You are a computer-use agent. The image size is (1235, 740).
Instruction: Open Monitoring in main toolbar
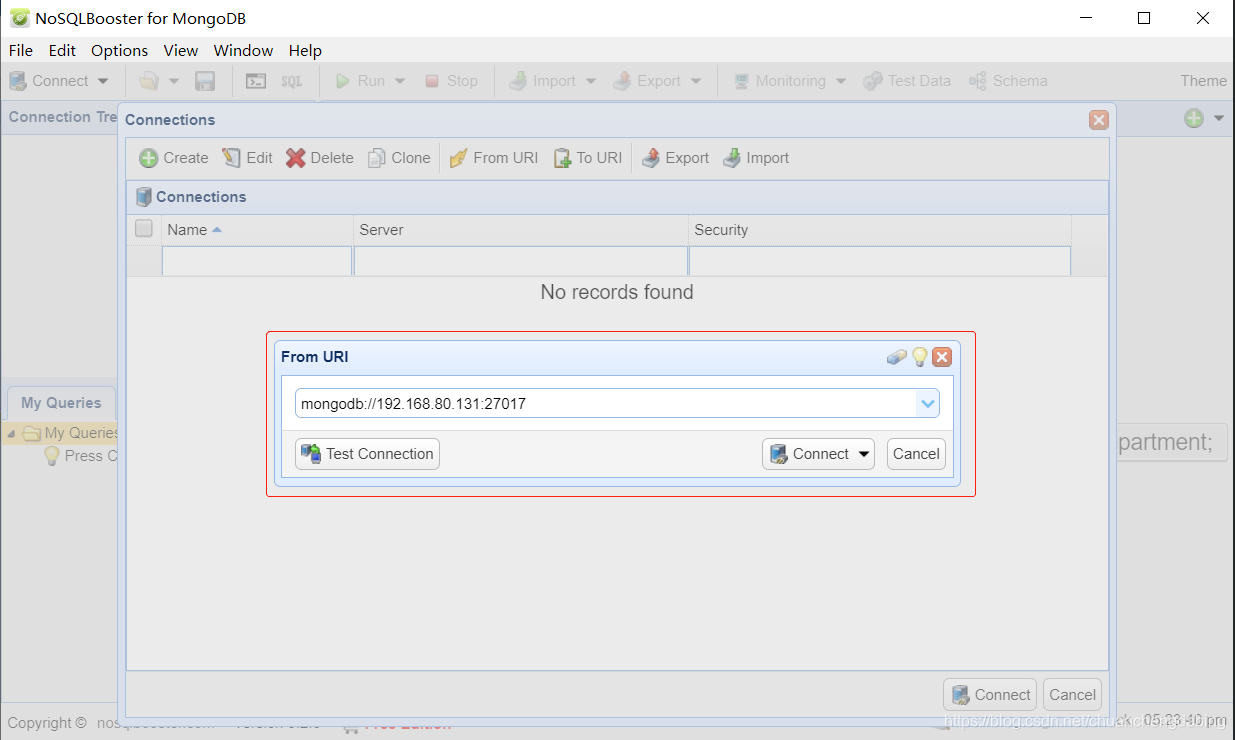coord(780,81)
